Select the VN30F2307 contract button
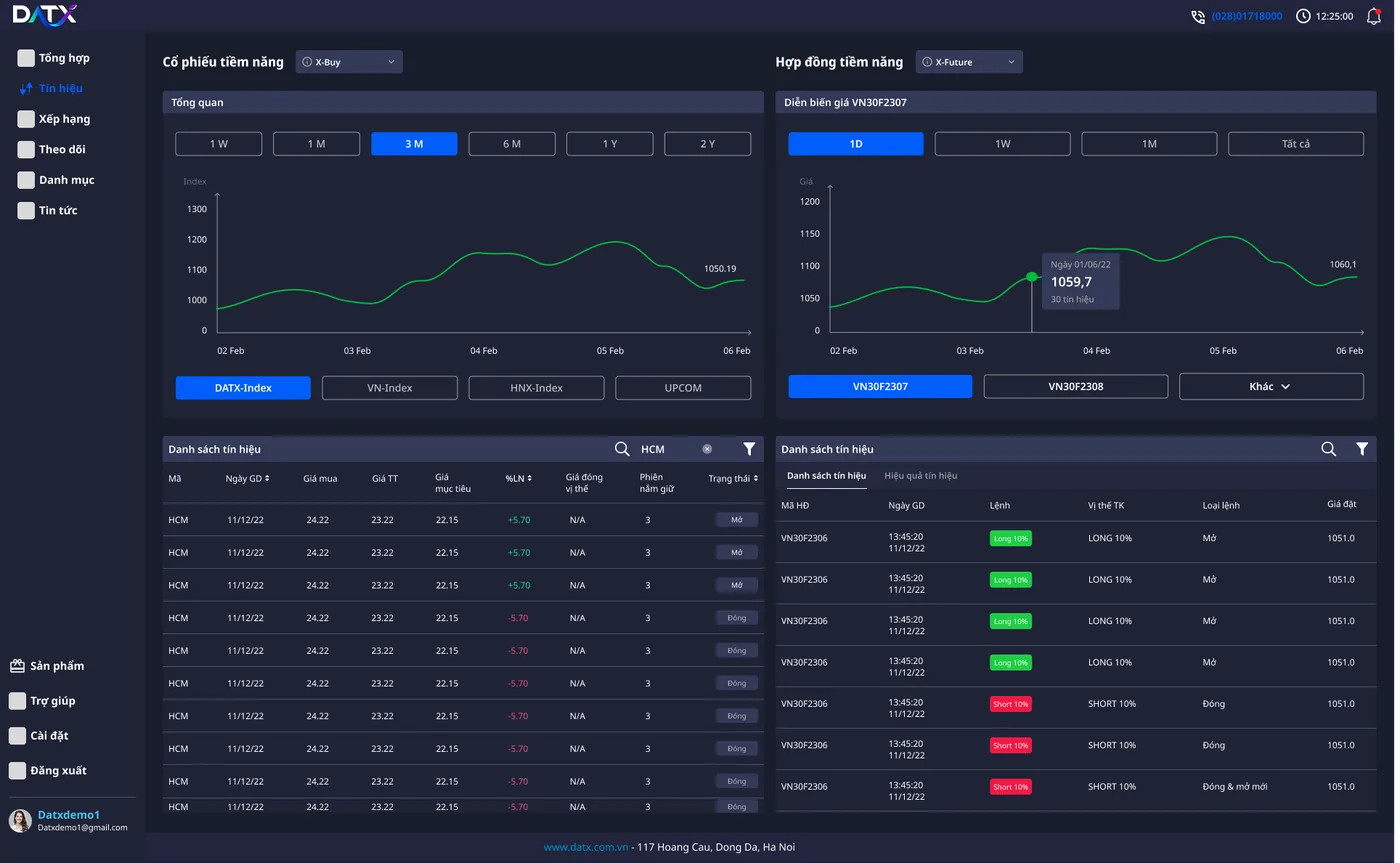The height and width of the screenshot is (863, 1400). pyautogui.click(x=880, y=387)
